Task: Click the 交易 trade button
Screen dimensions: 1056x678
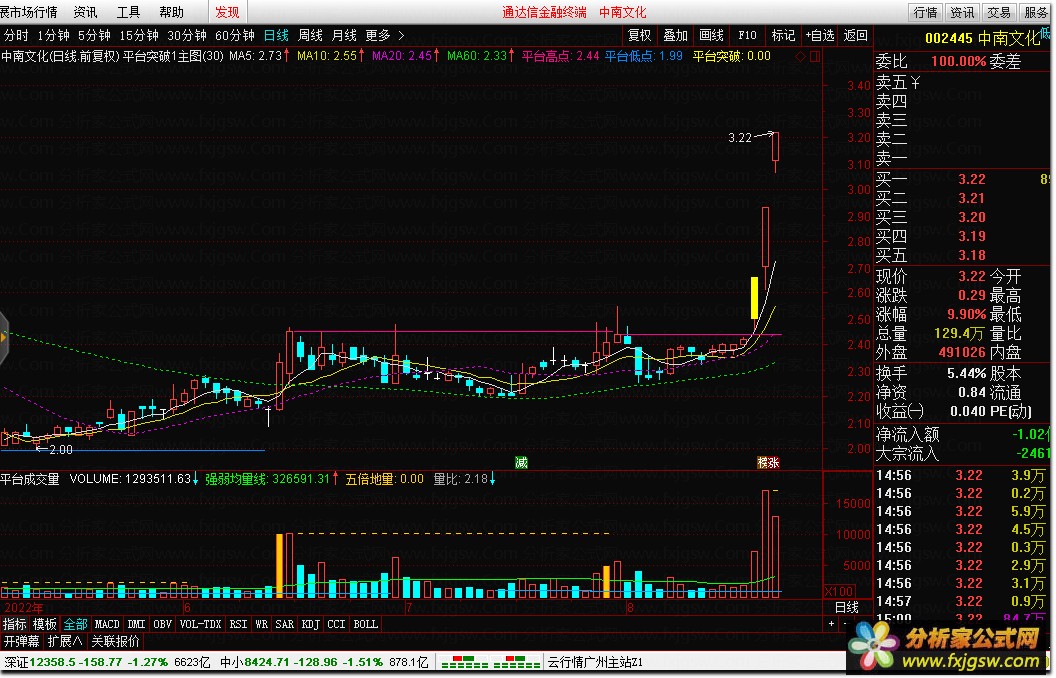Action: click(998, 12)
